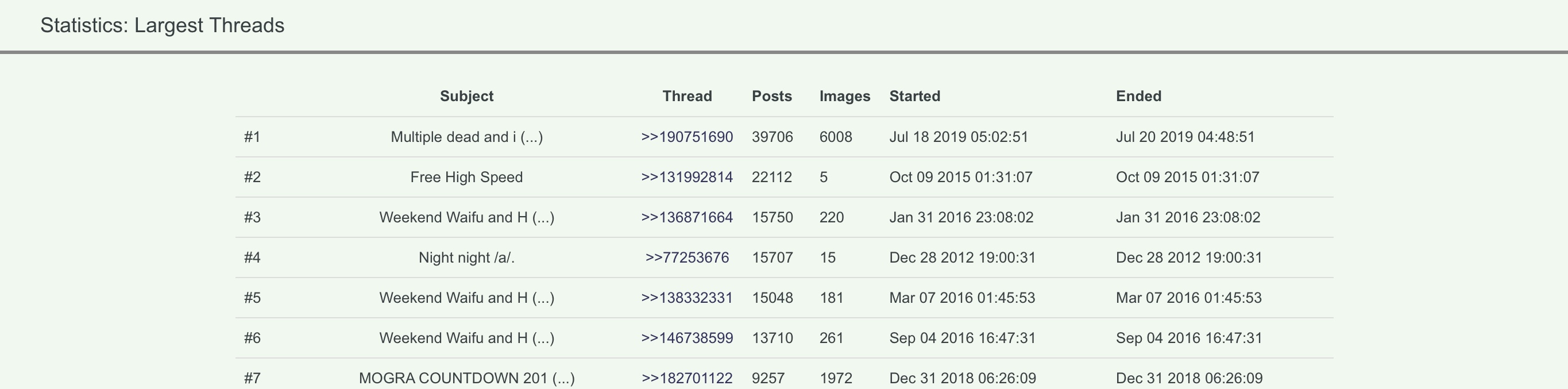Click rank label #6
The image size is (1568, 389).
[x=252, y=338]
